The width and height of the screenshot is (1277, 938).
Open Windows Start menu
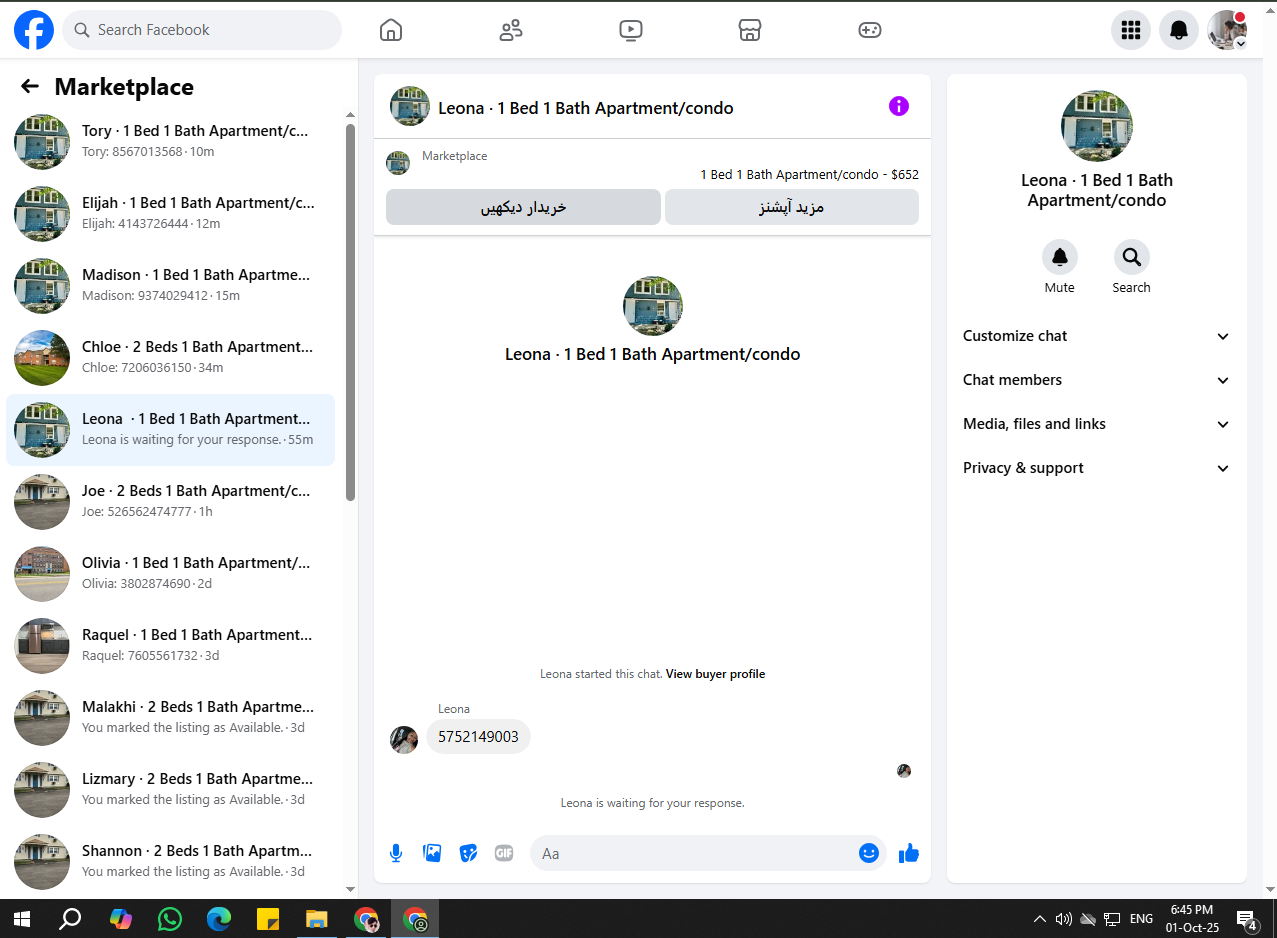(21, 919)
